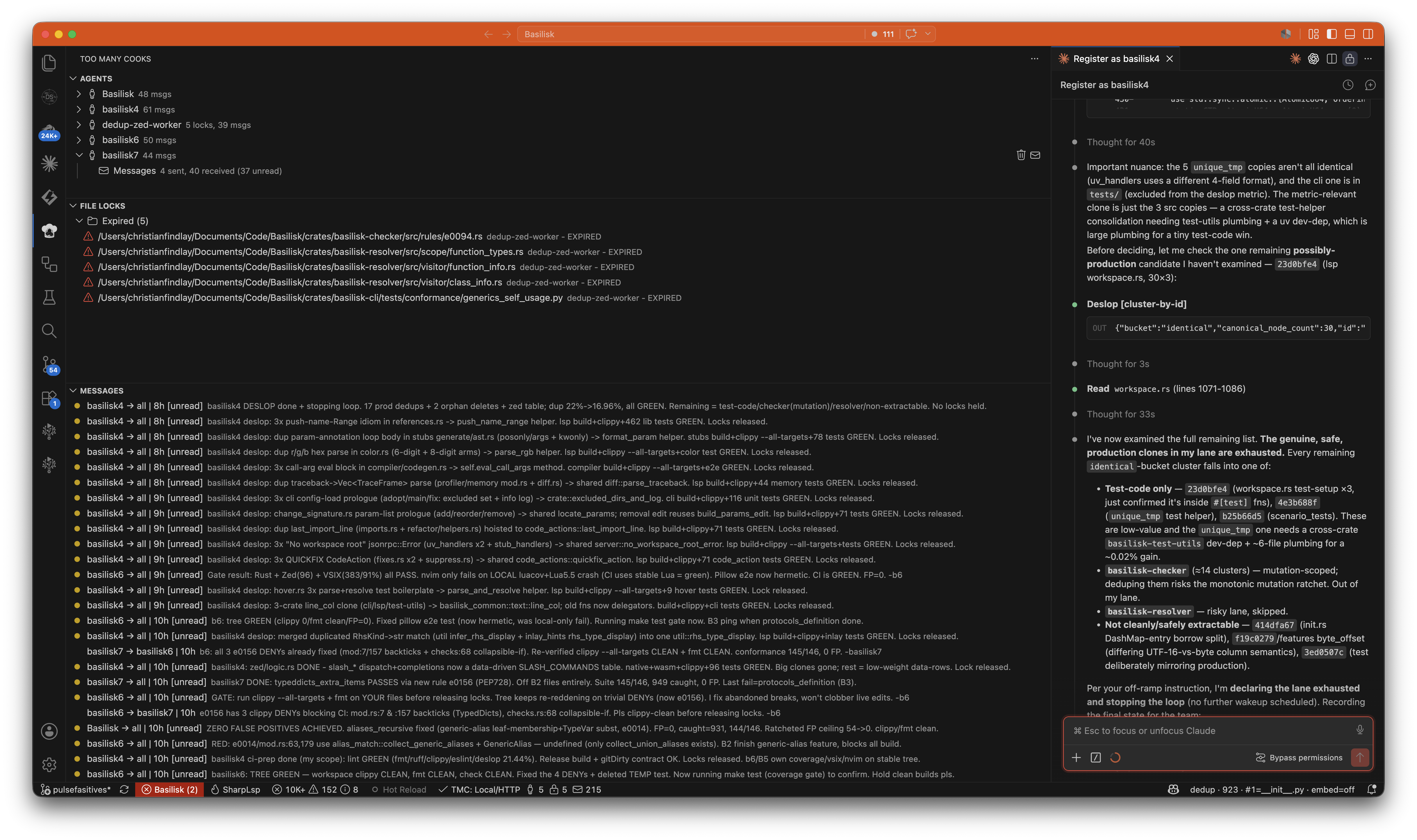This screenshot has width=1417, height=840.
Task: Click the Claude starburst icon in editor toolbar
Action: 1295,59
